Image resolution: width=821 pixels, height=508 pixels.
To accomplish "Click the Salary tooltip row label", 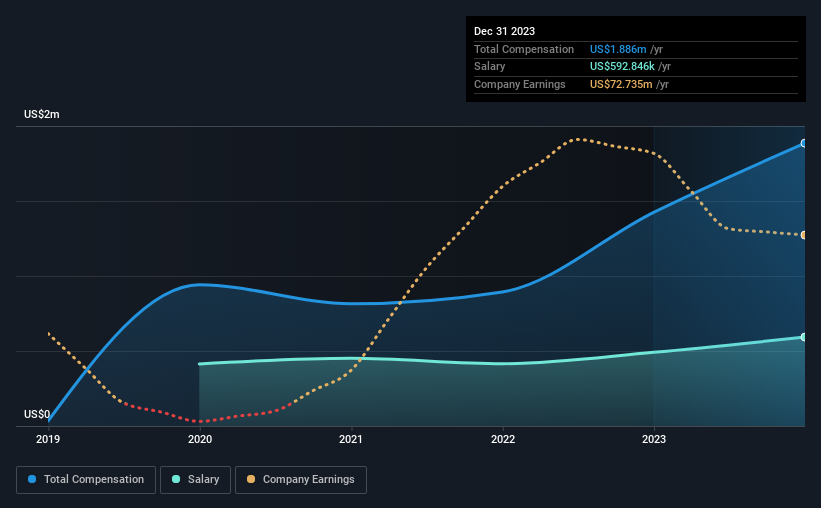I will pyautogui.click(x=490, y=67).
